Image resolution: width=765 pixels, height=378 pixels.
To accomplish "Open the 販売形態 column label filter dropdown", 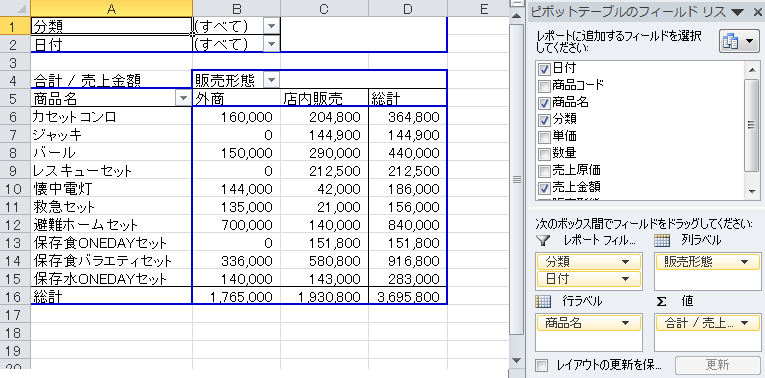I will (x=272, y=80).
